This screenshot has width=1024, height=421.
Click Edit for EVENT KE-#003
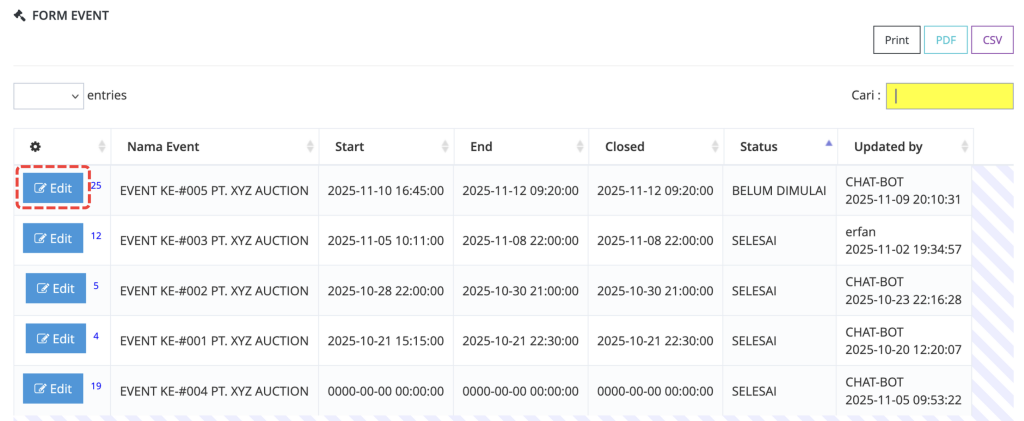click(54, 238)
